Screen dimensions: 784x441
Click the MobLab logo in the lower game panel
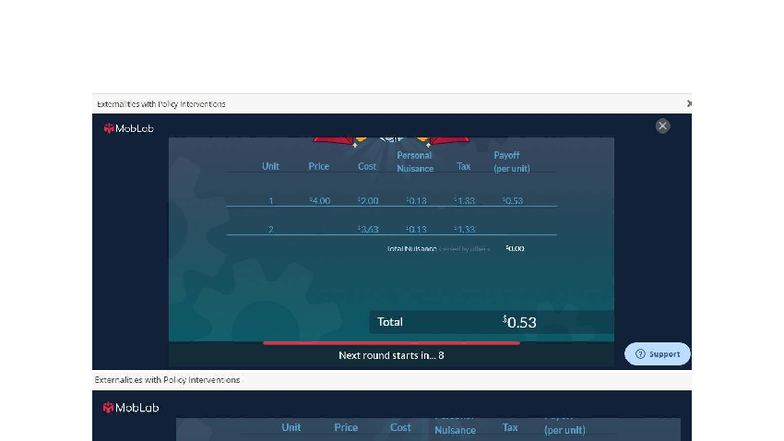pyautogui.click(x=131, y=408)
